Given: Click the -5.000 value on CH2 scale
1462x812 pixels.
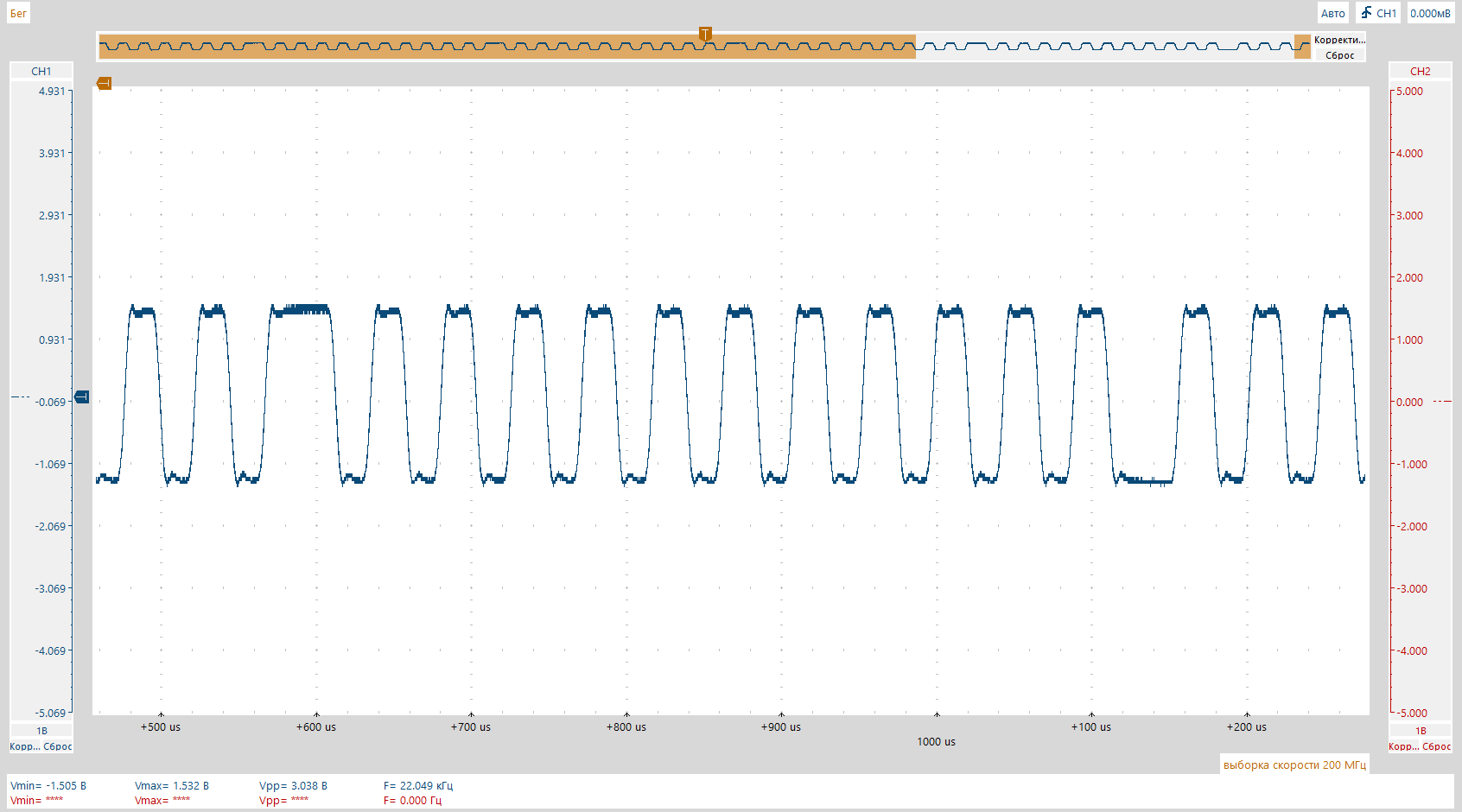Looking at the screenshot, I should tap(1412, 713).
